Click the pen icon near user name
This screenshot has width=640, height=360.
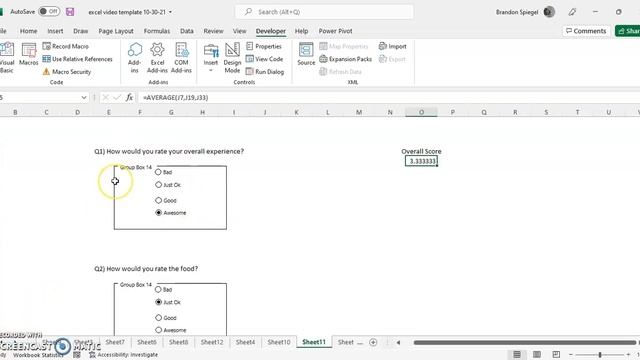(572, 12)
